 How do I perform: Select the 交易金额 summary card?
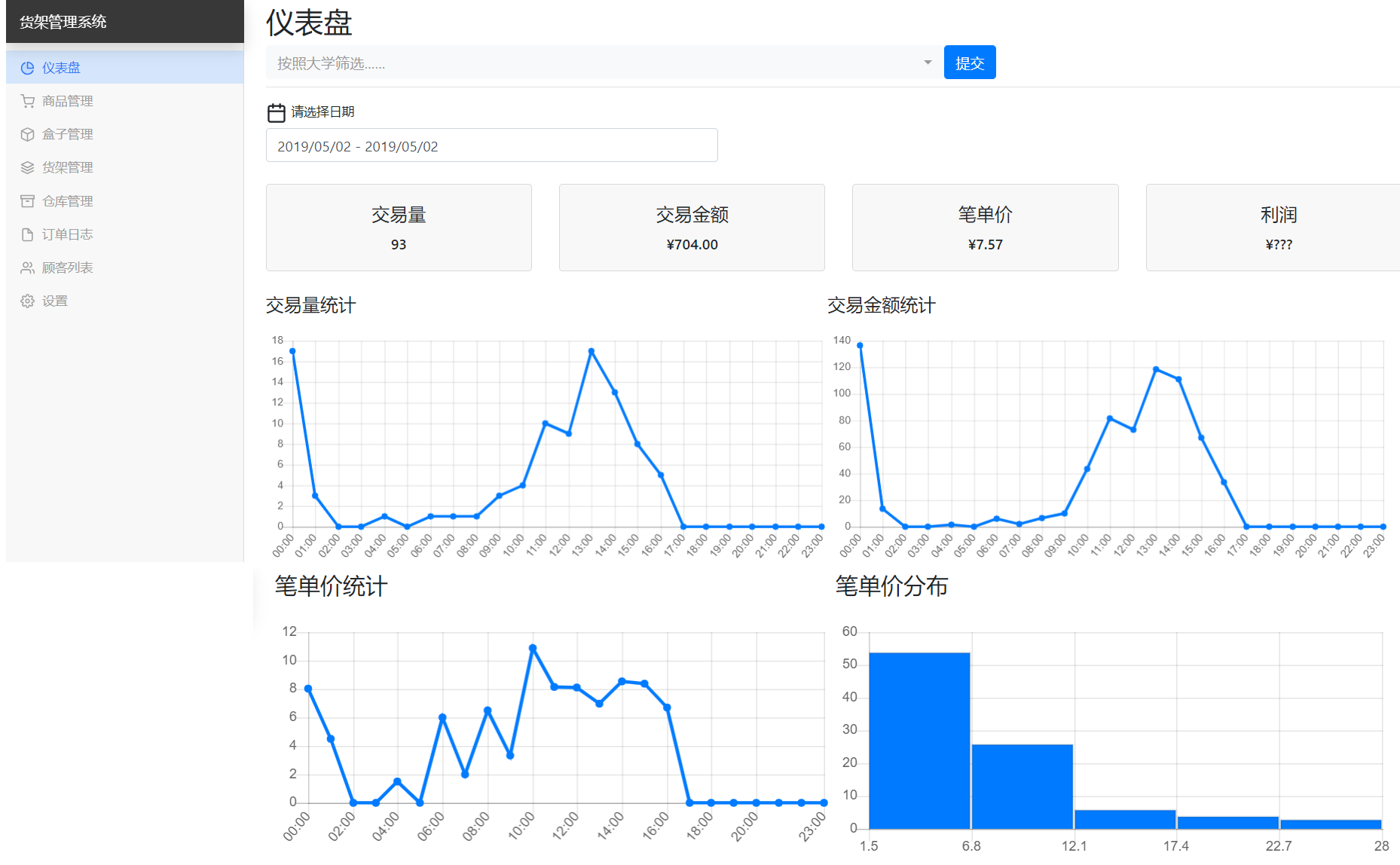pos(692,228)
